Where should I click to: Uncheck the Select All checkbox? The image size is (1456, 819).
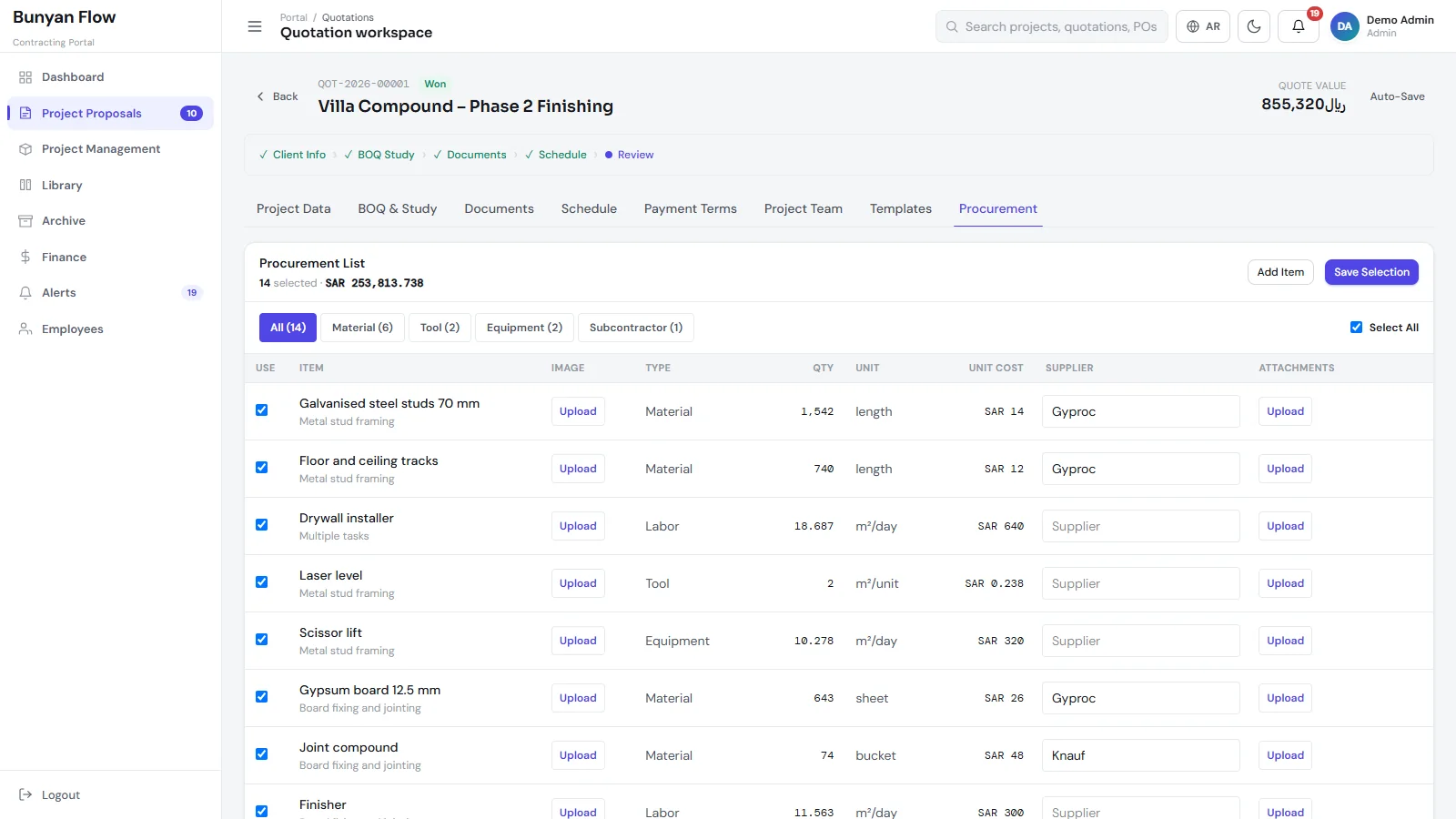click(x=1356, y=328)
